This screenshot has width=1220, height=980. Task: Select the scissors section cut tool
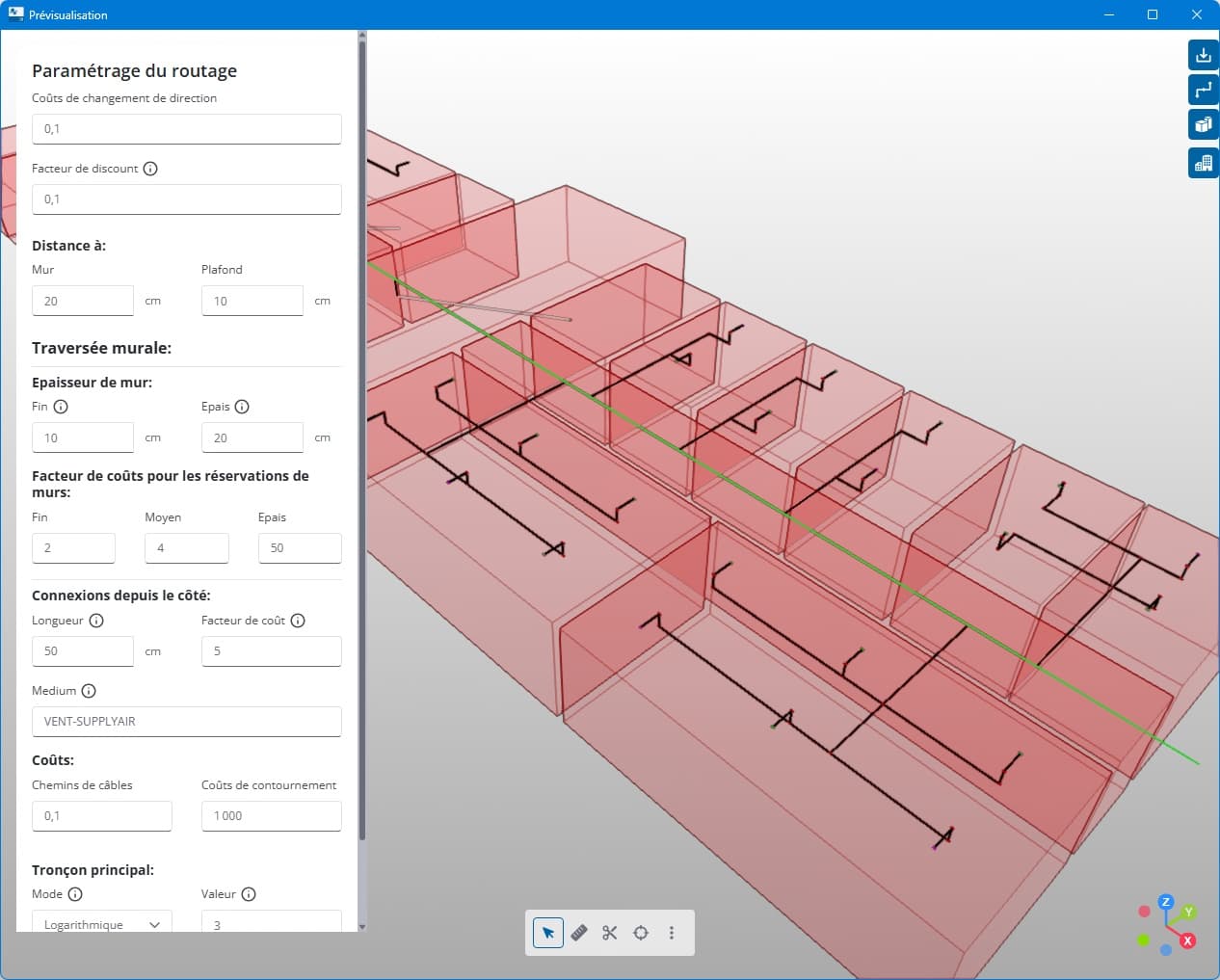click(610, 933)
